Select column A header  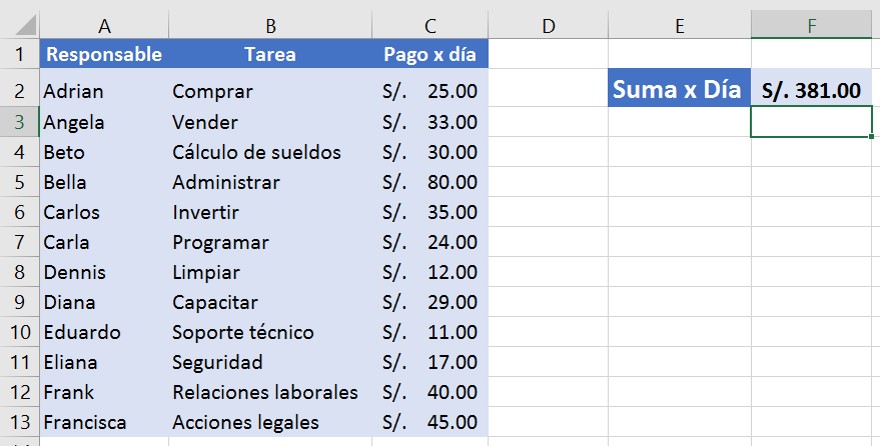104,25
